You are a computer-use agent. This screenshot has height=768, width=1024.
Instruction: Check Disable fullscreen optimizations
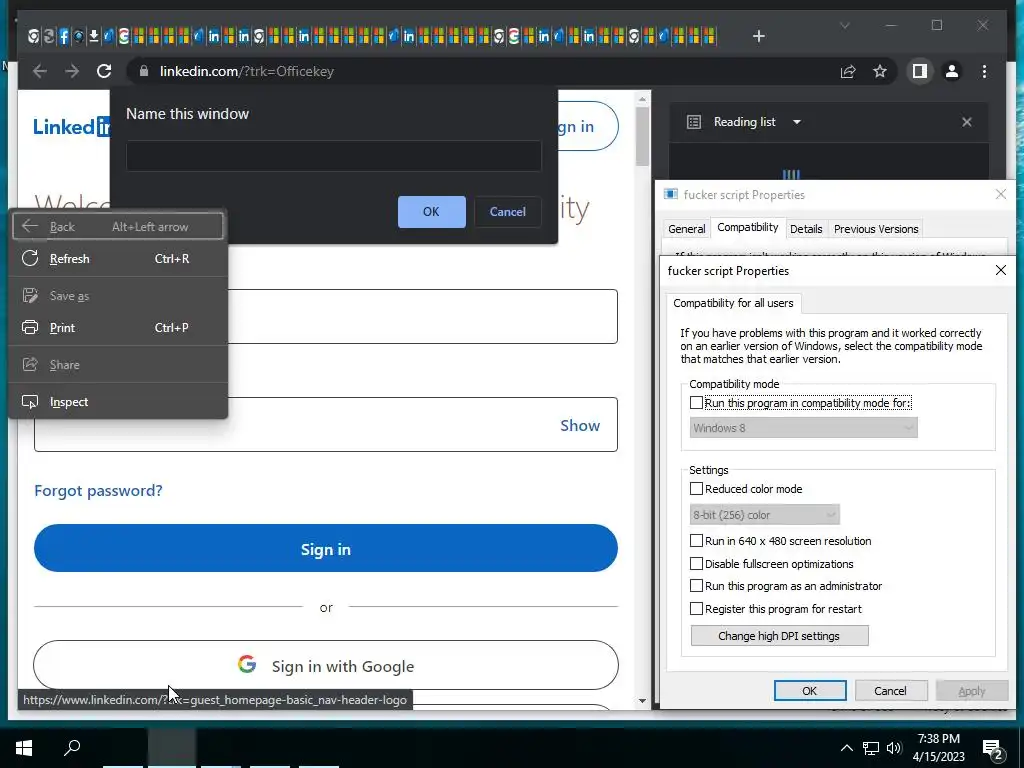click(696, 564)
